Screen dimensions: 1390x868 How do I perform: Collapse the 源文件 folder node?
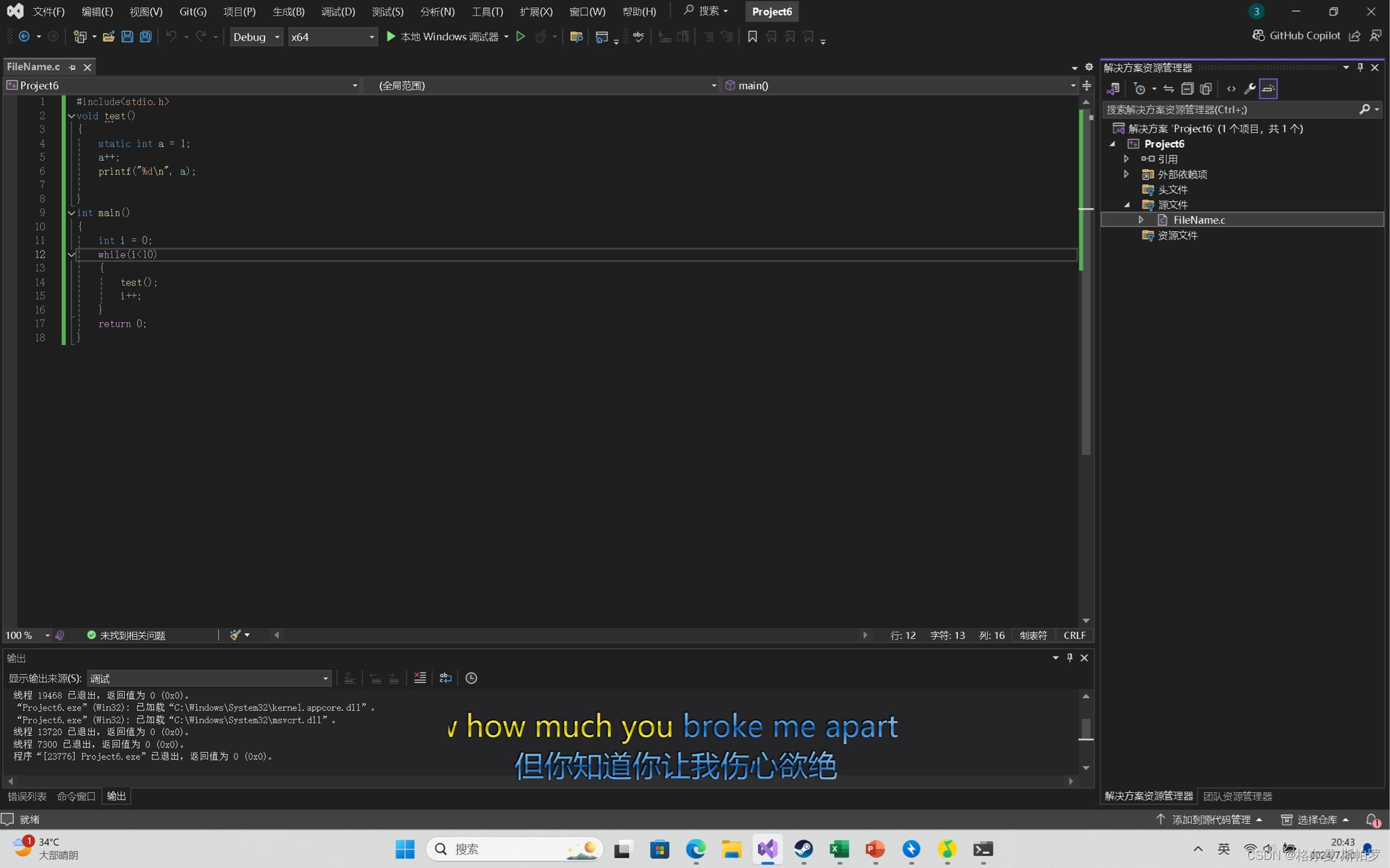[x=1127, y=205]
